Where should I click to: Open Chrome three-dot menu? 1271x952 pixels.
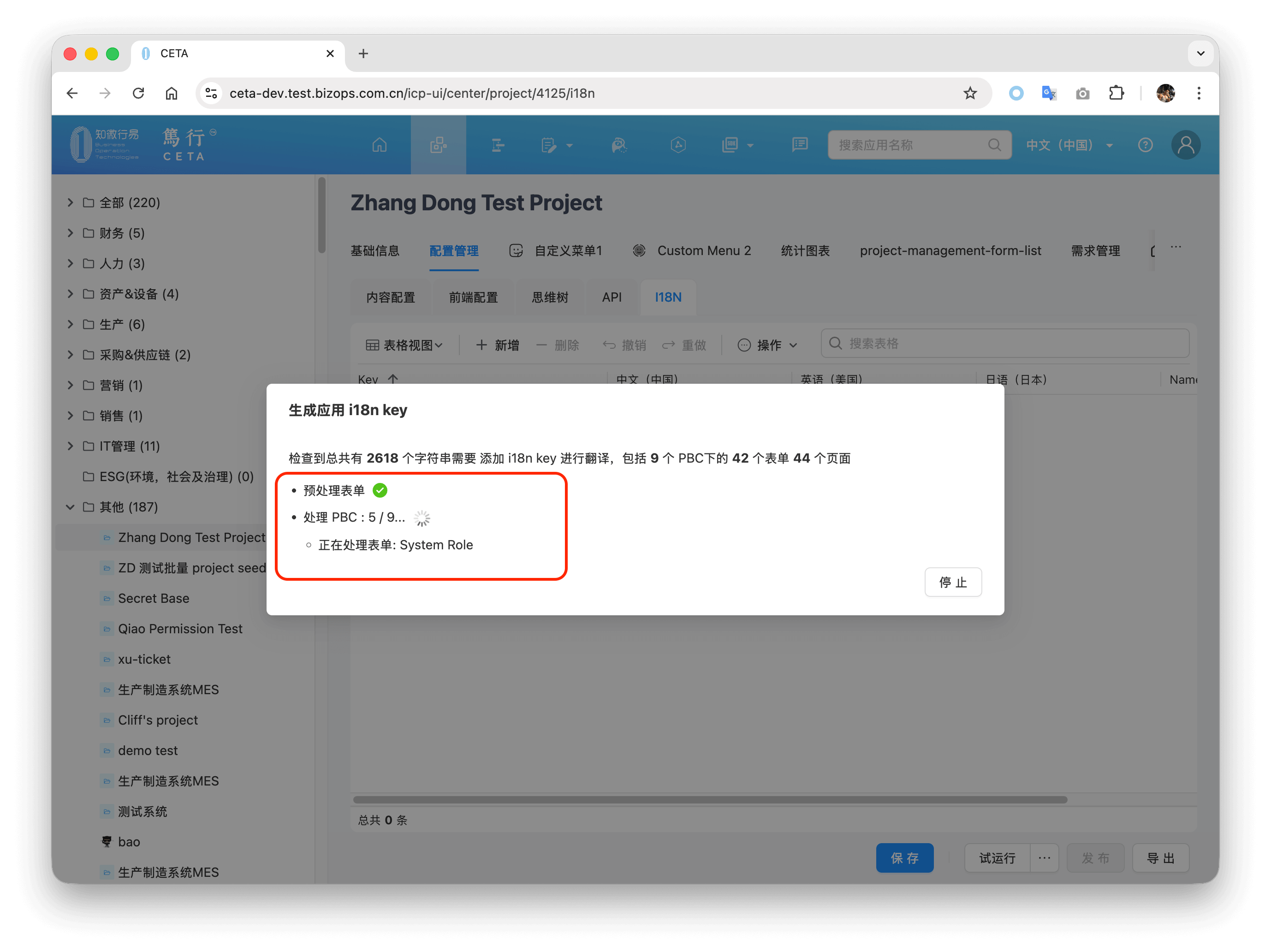pyautogui.click(x=1199, y=93)
